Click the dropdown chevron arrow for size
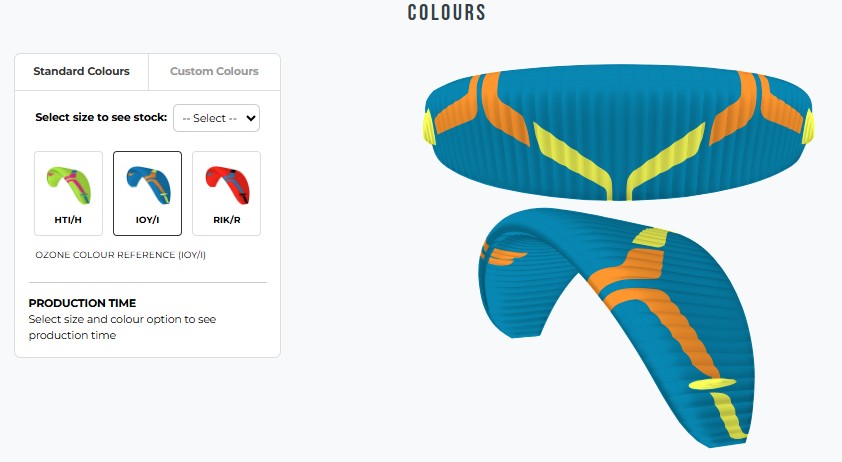Image resolution: width=842 pixels, height=462 pixels. coord(250,118)
